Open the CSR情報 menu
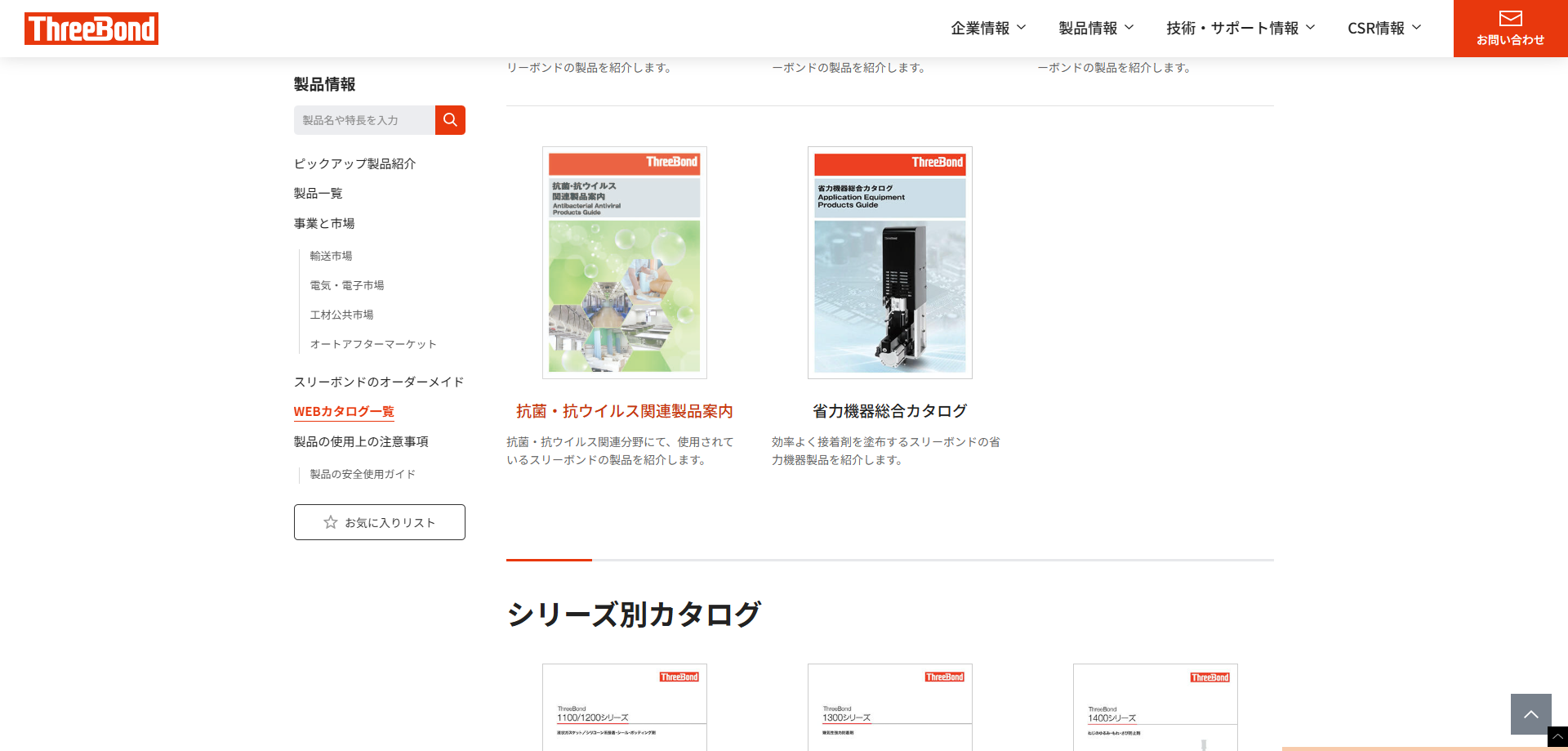 click(1384, 29)
